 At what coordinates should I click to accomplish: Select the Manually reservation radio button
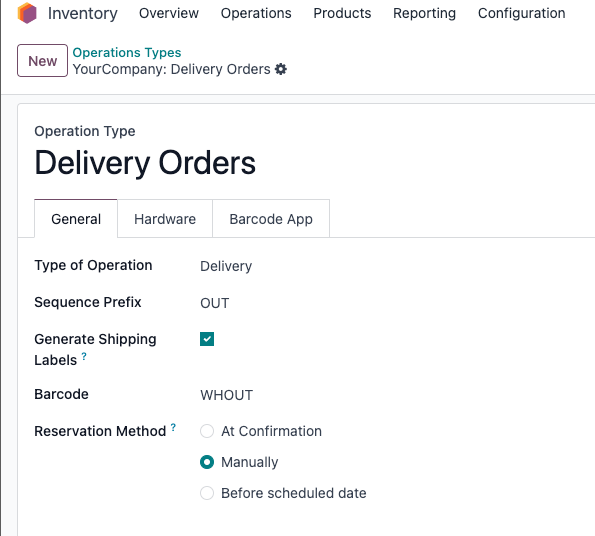pyautogui.click(x=207, y=462)
